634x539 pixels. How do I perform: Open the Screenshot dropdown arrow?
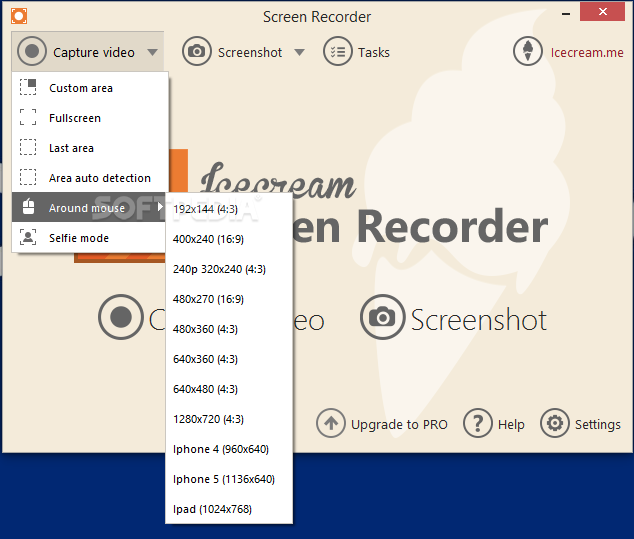coord(299,53)
